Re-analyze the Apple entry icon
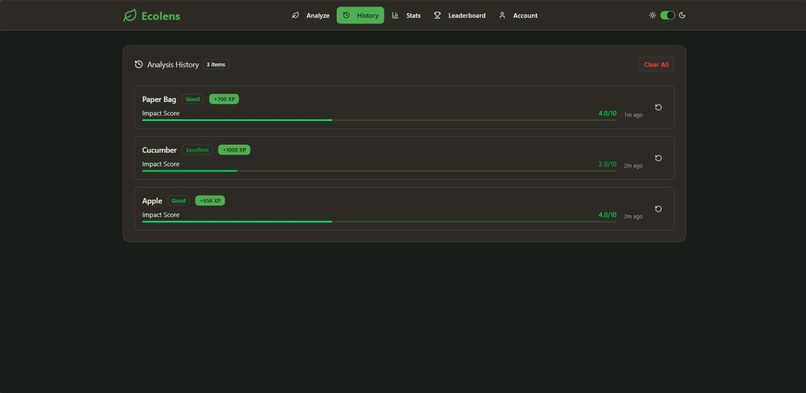The width and height of the screenshot is (806, 393). (658, 209)
